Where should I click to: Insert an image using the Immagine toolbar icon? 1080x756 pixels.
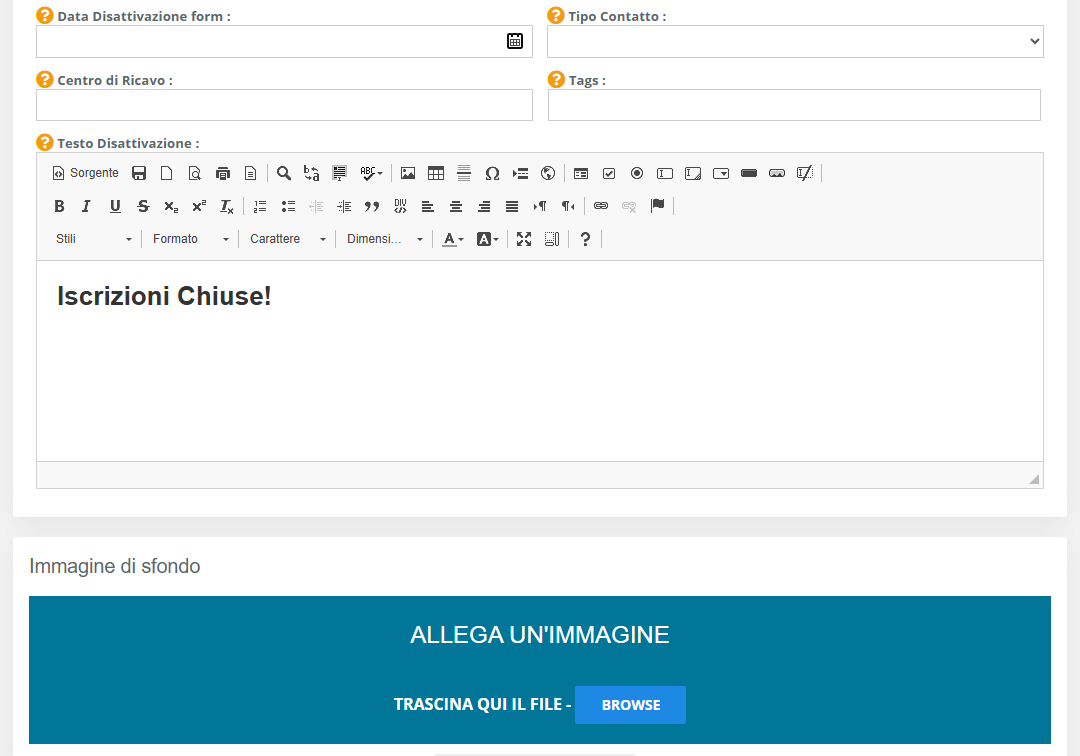[407, 172]
